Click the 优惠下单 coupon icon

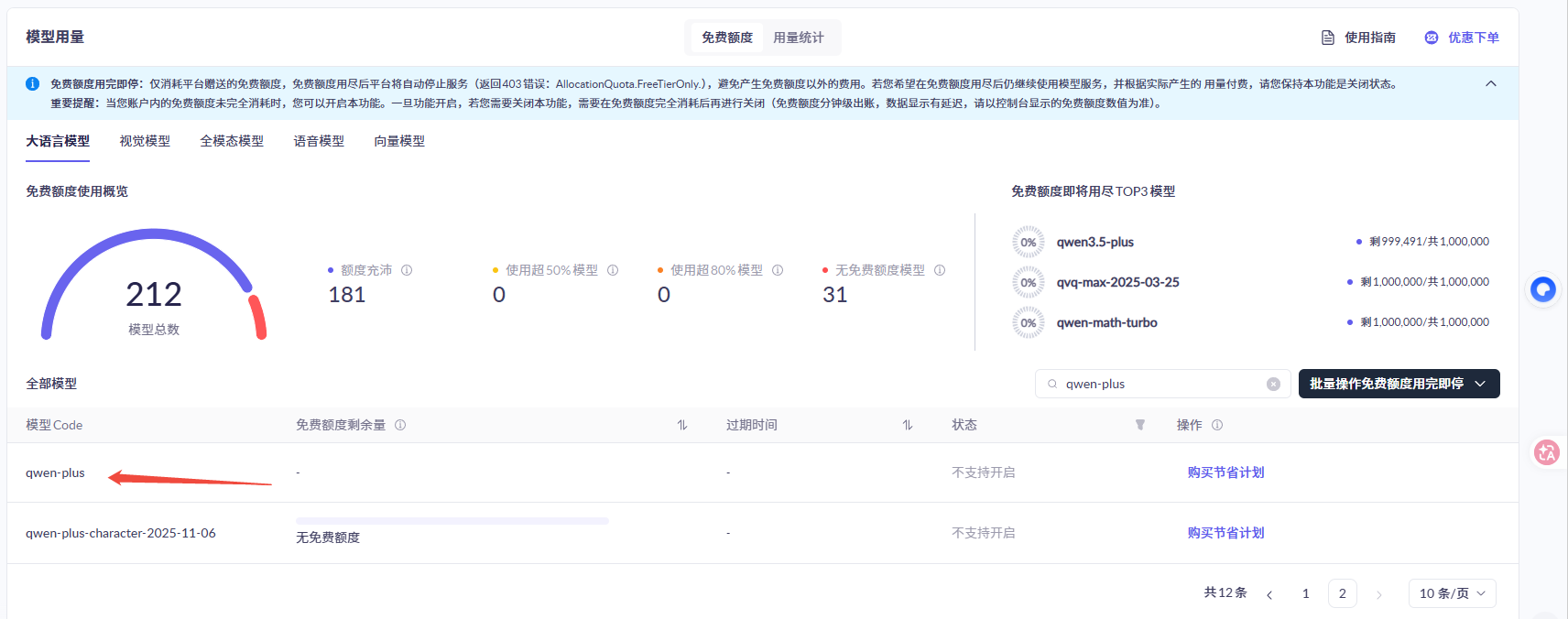click(1432, 38)
